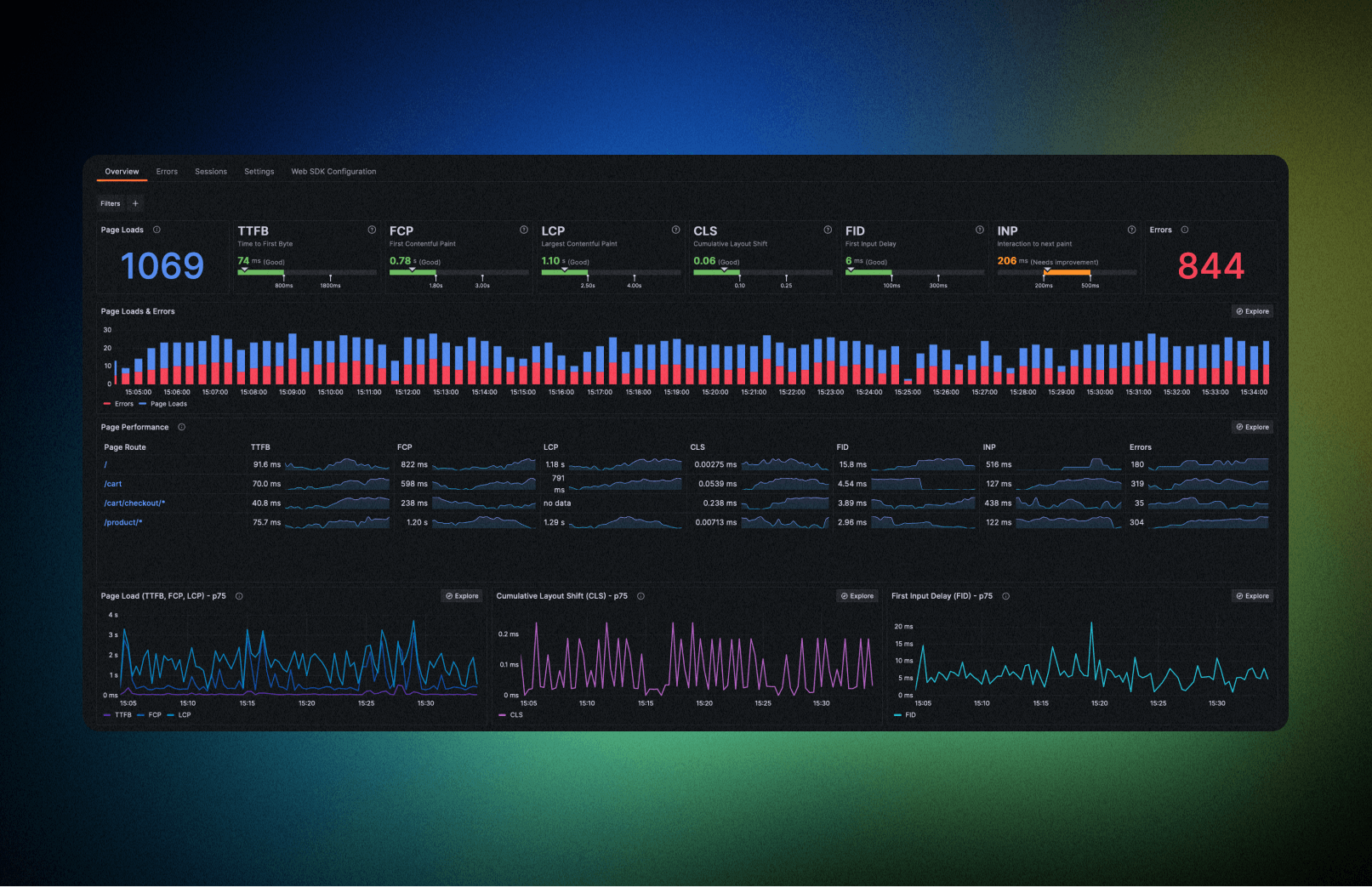Viewport: 1372px width, 887px height.
Task: Click the no data LCP cell
Action: pos(557,503)
